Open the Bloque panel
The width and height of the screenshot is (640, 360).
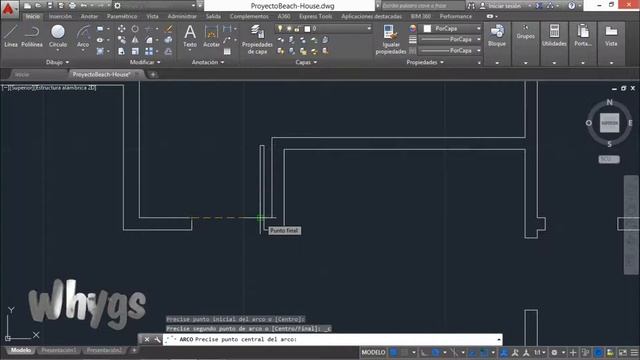pyautogui.click(x=497, y=36)
